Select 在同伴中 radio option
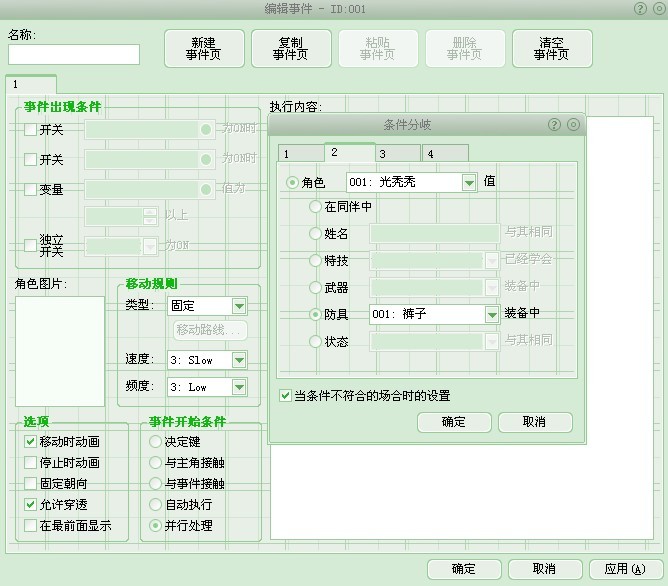The width and height of the screenshot is (668, 586). click(315, 207)
